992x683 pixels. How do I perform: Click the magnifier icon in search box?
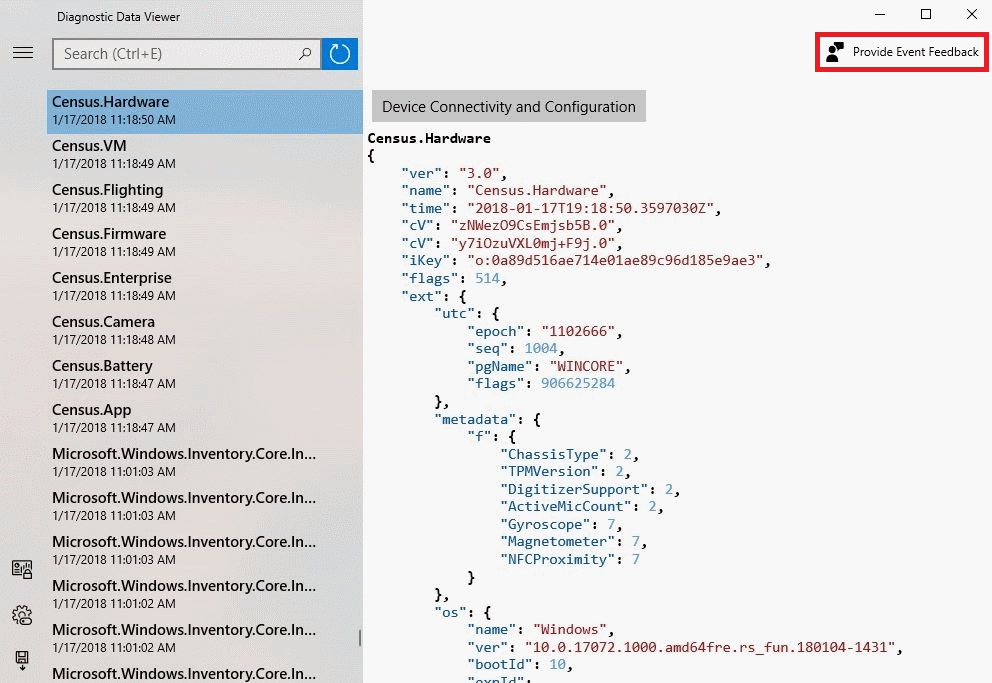pos(306,54)
